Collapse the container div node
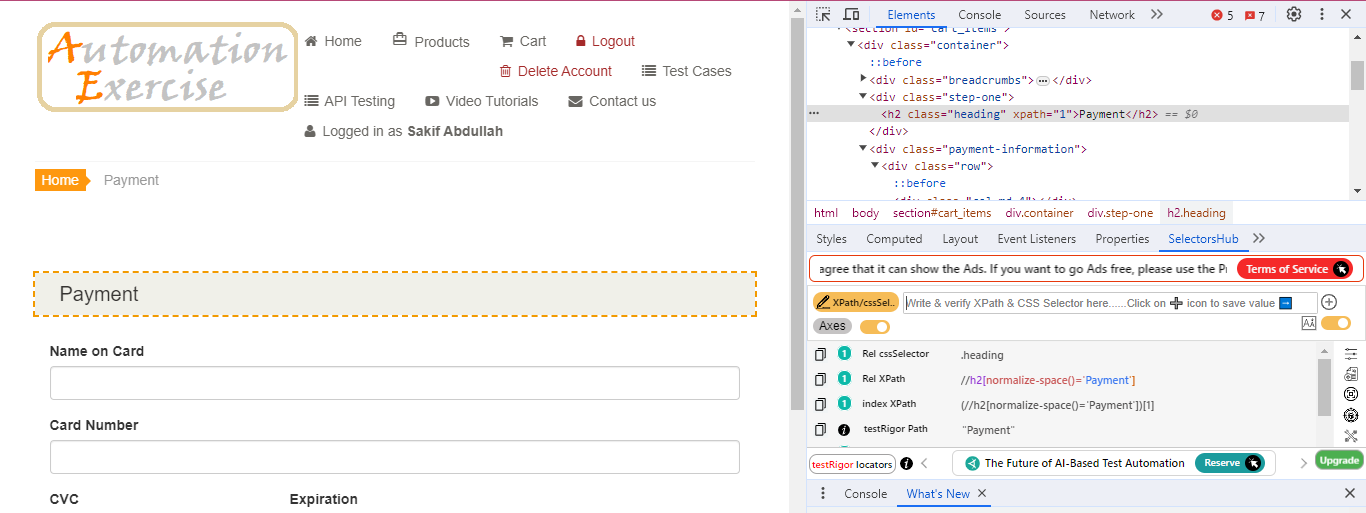 pos(851,45)
